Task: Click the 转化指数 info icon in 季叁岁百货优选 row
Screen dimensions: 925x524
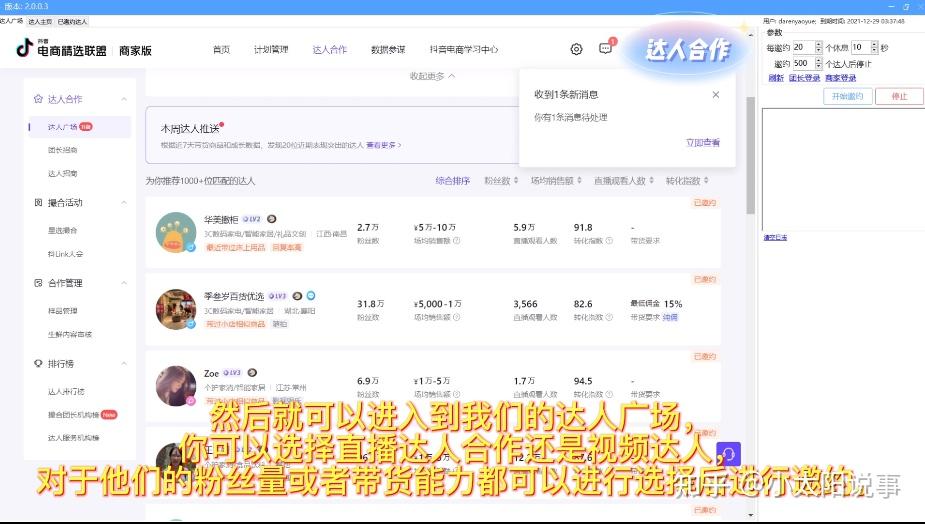Action: click(x=609, y=317)
